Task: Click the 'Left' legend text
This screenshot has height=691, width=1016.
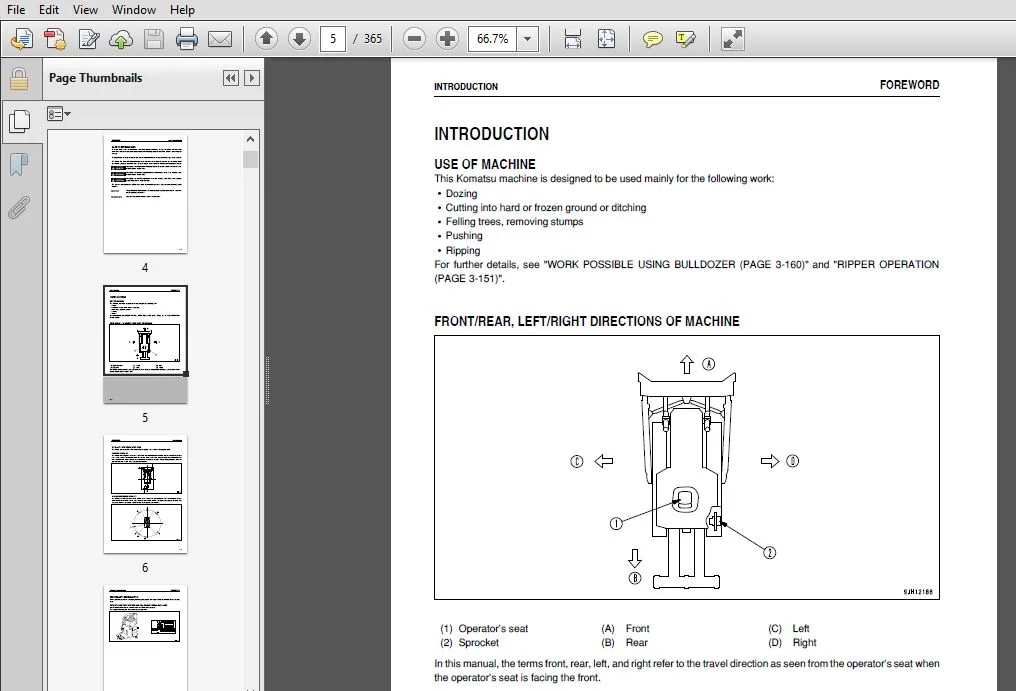Action: pyautogui.click(x=801, y=629)
